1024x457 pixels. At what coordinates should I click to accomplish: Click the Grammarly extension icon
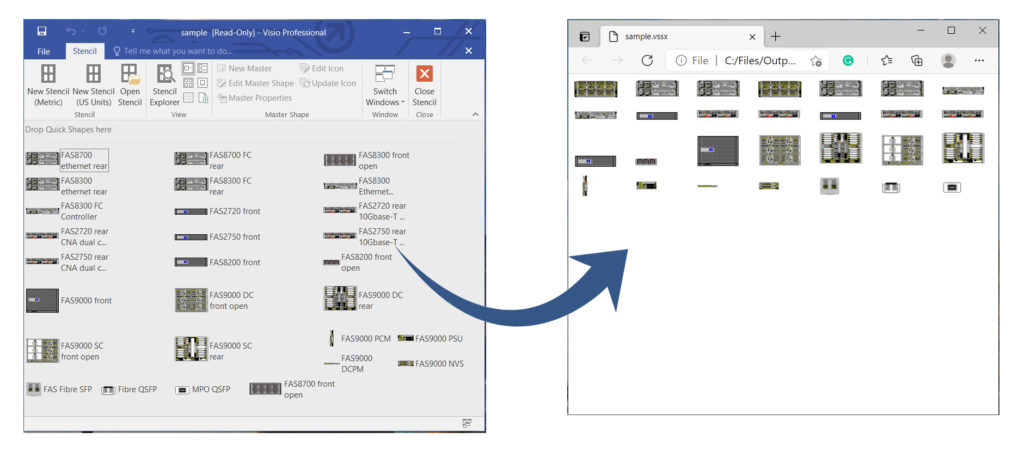[x=849, y=61]
